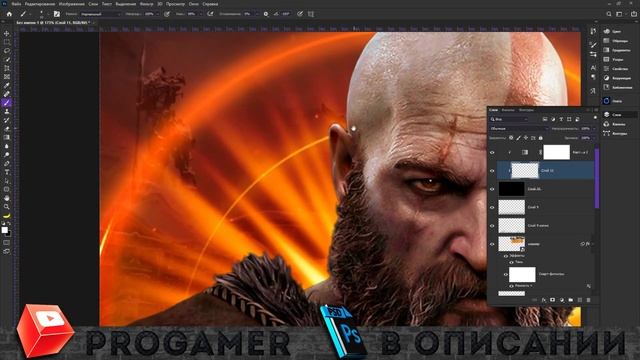Delete layer trash icon

[588, 300]
